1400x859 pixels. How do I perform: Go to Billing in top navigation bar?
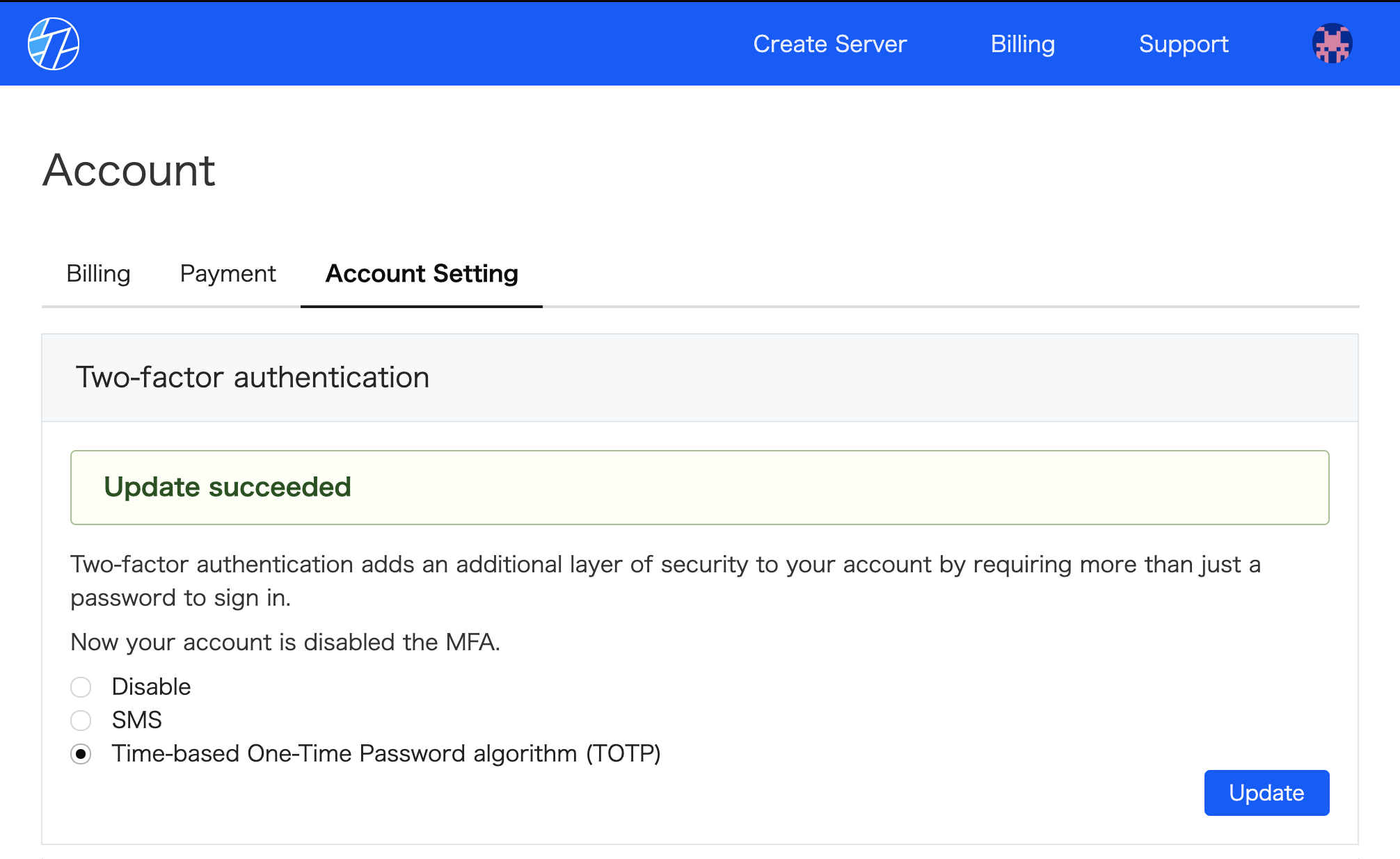click(x=1023, y=44)
